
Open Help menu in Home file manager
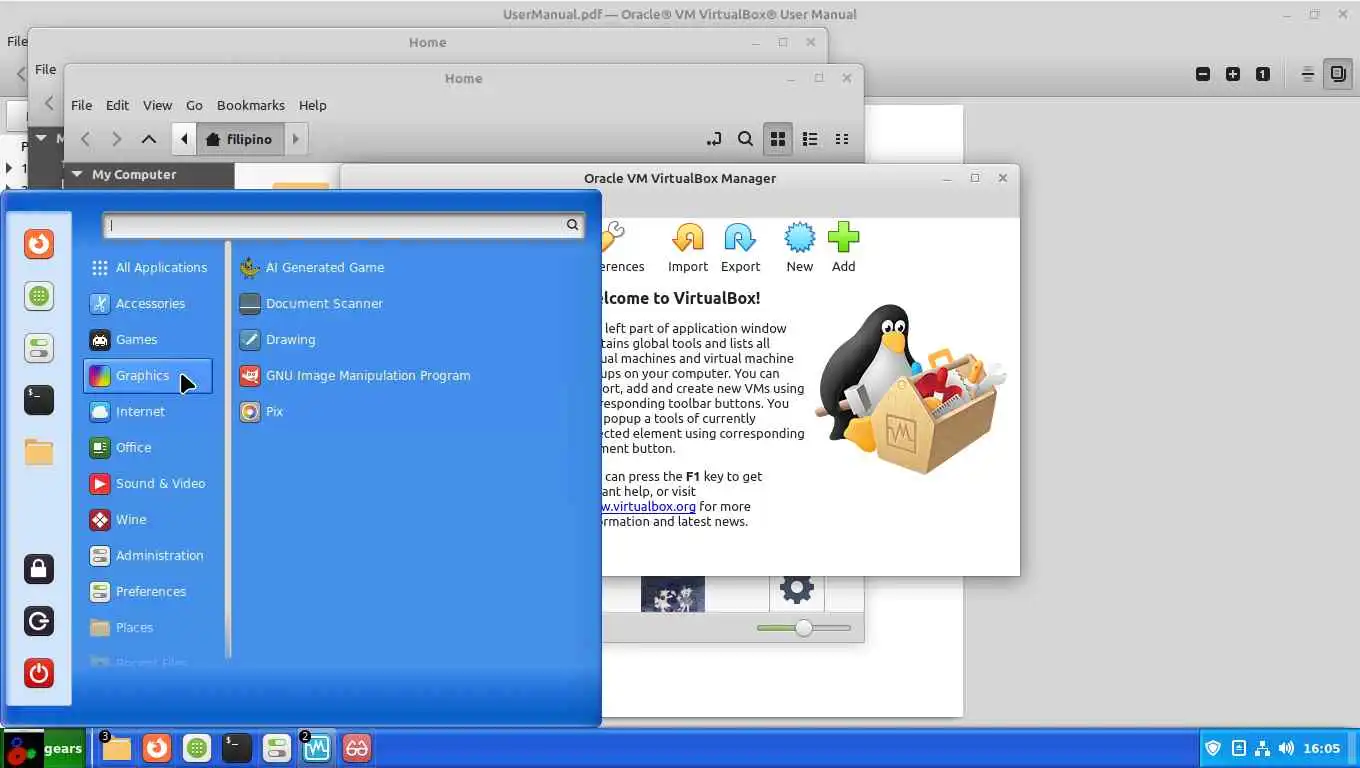click(x=312, y=105)
